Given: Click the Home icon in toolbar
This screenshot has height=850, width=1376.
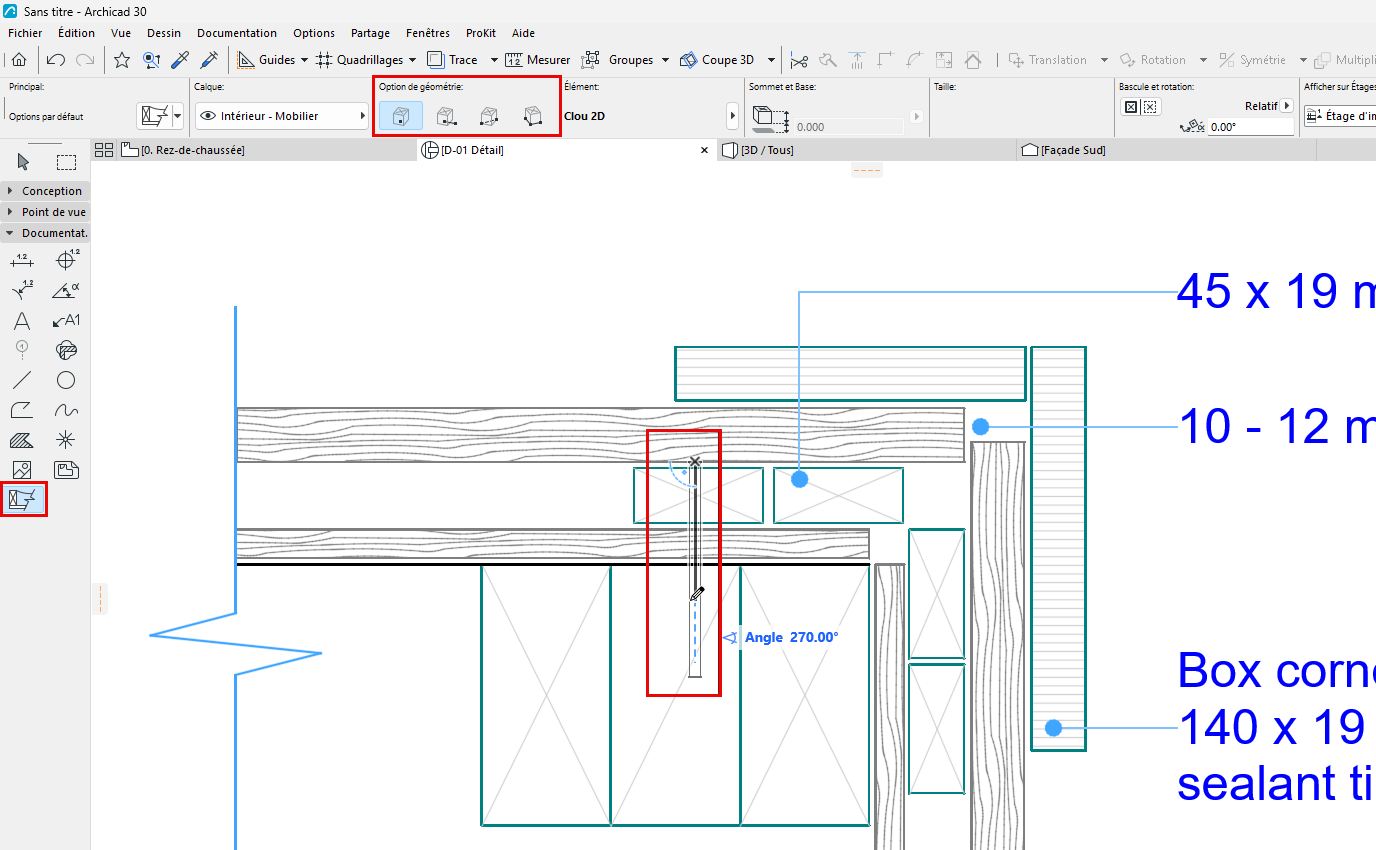Looking at the screenshot, I should click(x=19, y=60).
